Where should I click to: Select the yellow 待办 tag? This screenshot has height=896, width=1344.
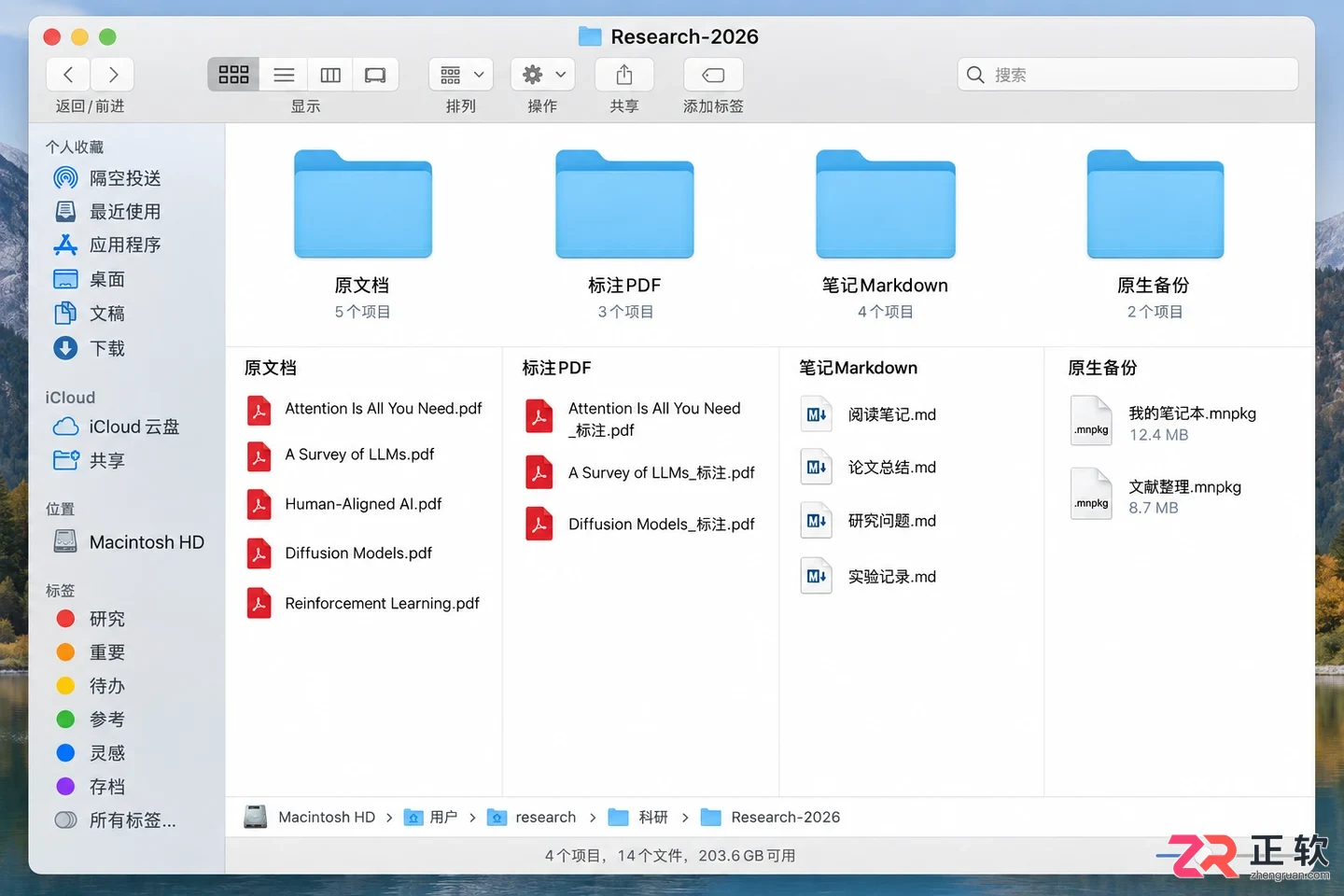91,686
